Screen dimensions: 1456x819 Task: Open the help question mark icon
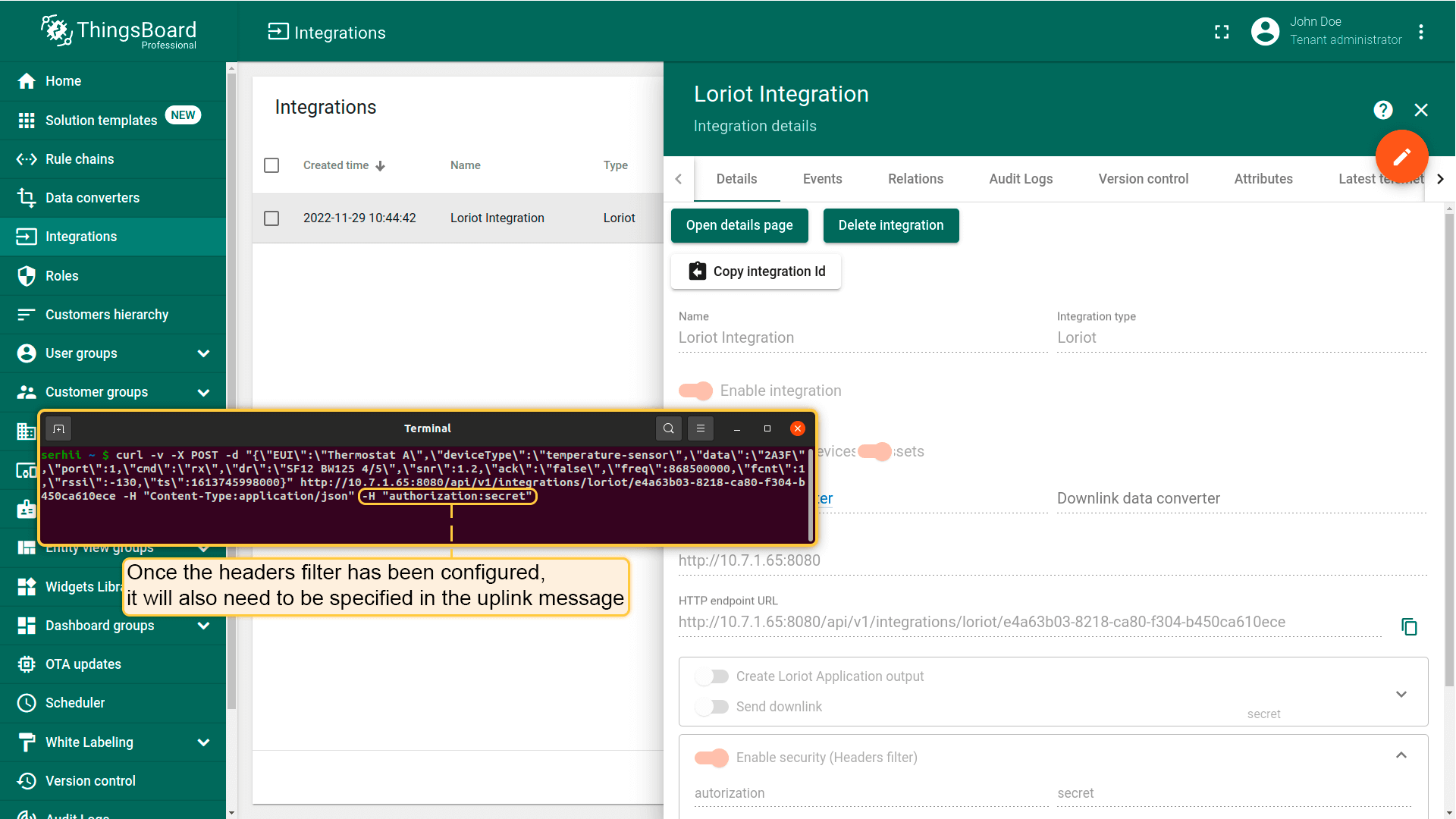point(1382,111)
